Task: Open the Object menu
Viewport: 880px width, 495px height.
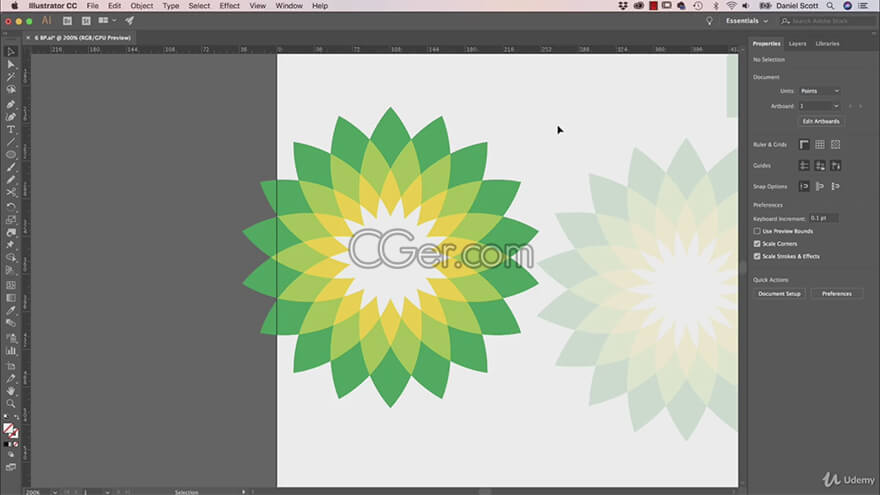Action: point(141,6)
